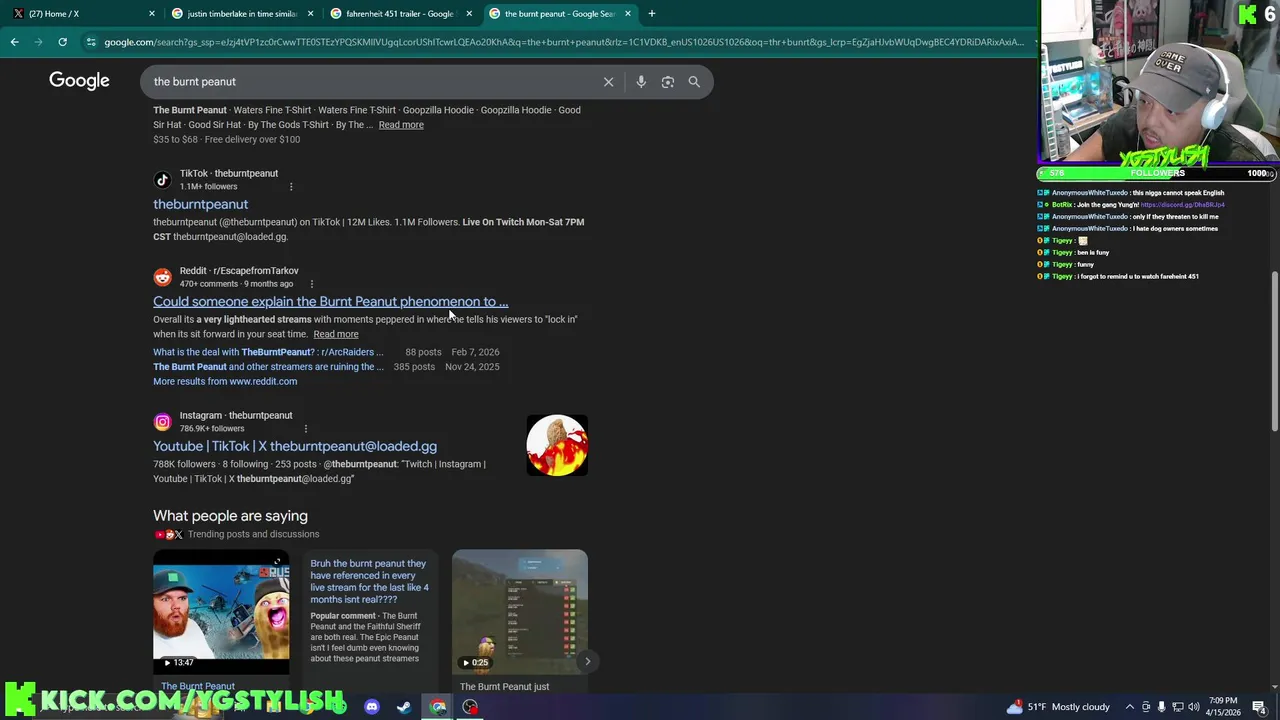1280x720 pixels.
Task: Click 'The Burnt Peanut just' video caption
Action: point(504,687)
